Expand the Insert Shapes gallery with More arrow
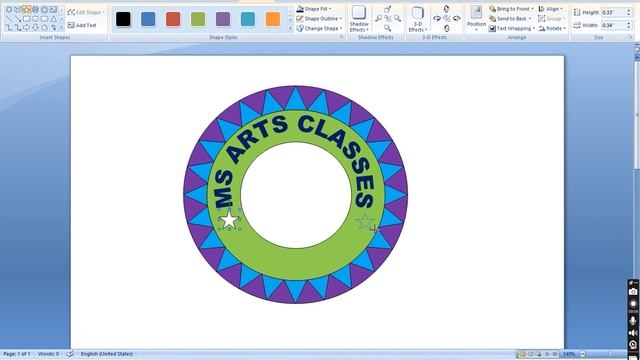Viewport: 640px width, 360px height. coord(62,27)
